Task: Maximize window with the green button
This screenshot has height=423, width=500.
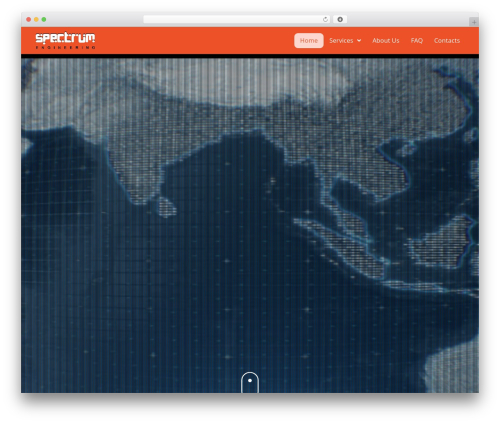Action: click(44, 19)
